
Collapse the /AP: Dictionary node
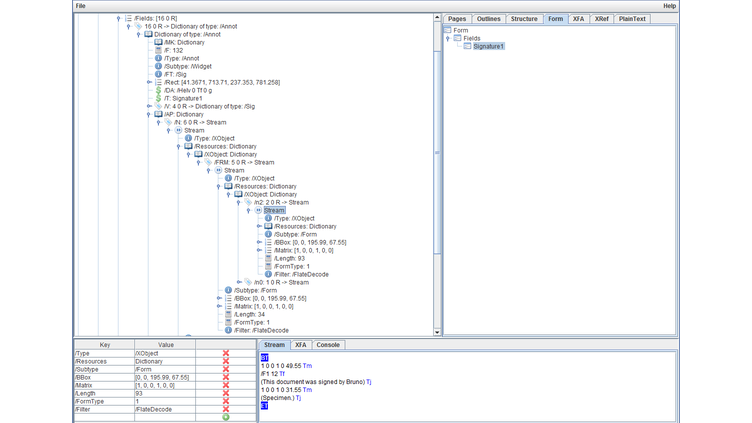coord(149,114)
